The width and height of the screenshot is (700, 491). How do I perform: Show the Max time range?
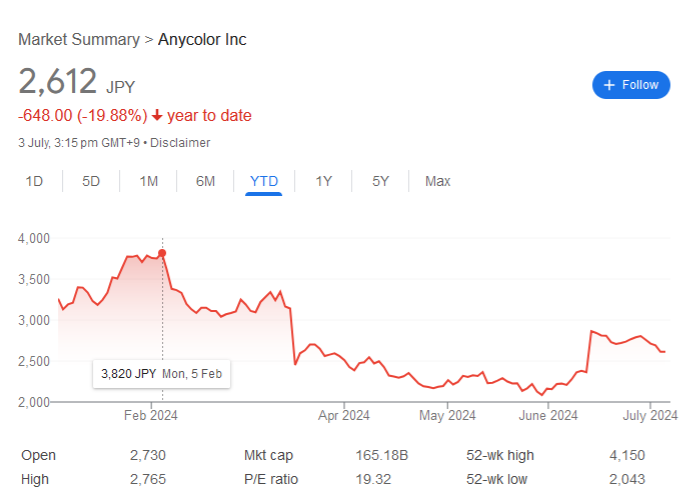pyautogui.click(x=438, y=181)
